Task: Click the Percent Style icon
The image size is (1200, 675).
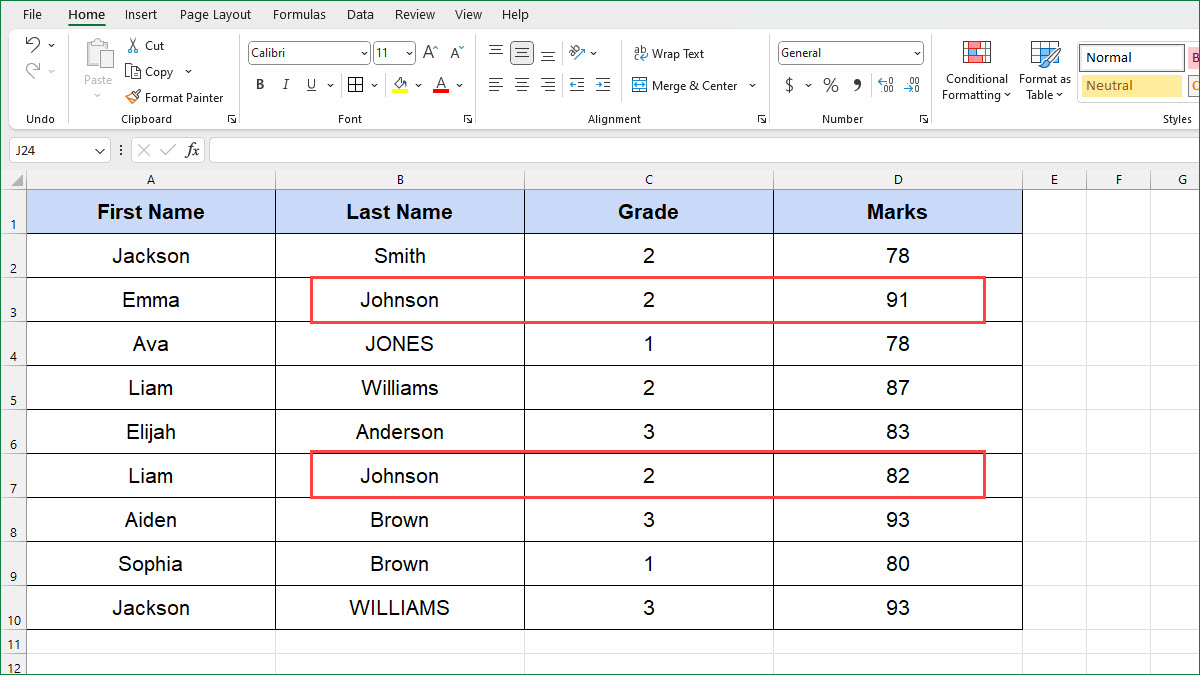Action: [830, 85]
